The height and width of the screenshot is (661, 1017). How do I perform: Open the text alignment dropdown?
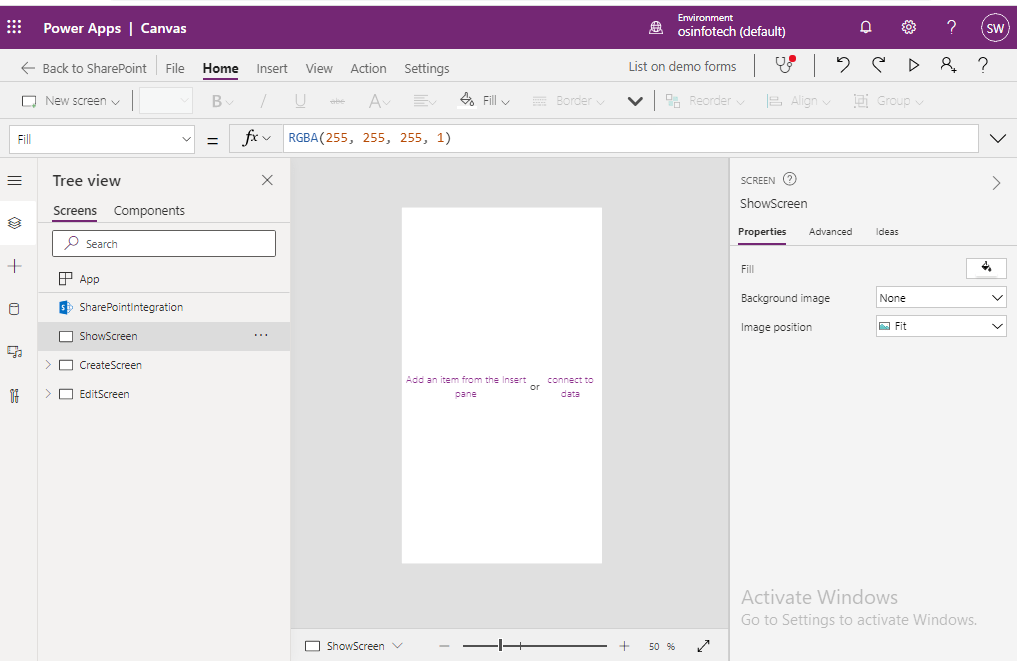pos(425,101)
